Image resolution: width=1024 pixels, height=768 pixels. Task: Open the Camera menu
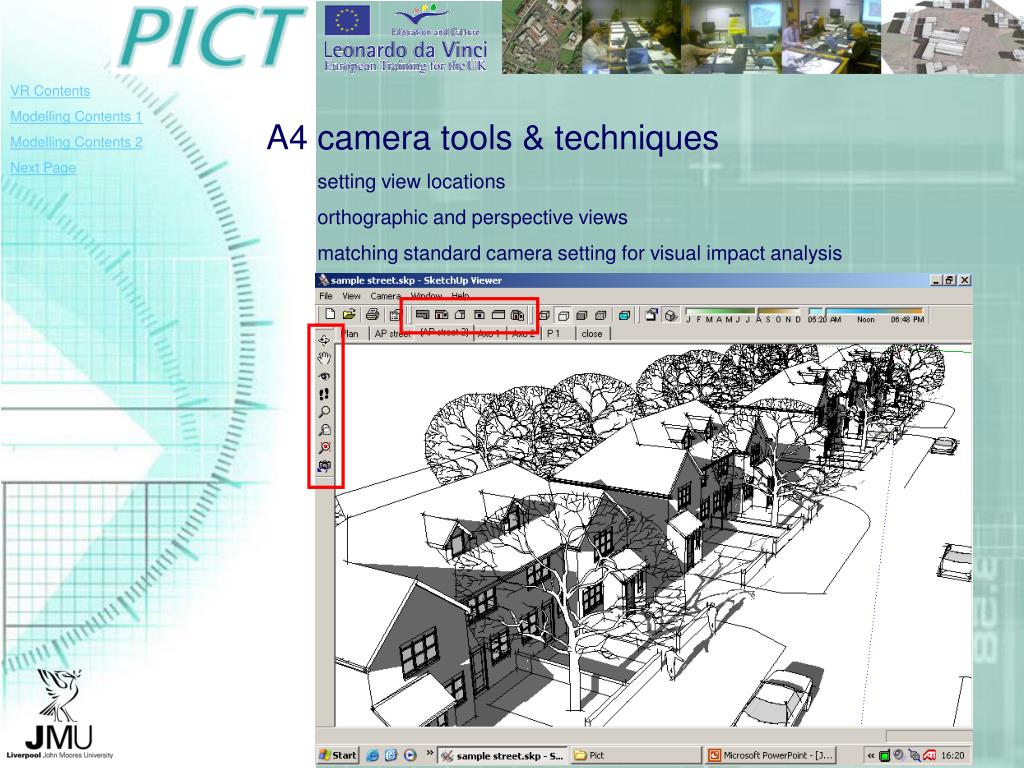[385, 296]
